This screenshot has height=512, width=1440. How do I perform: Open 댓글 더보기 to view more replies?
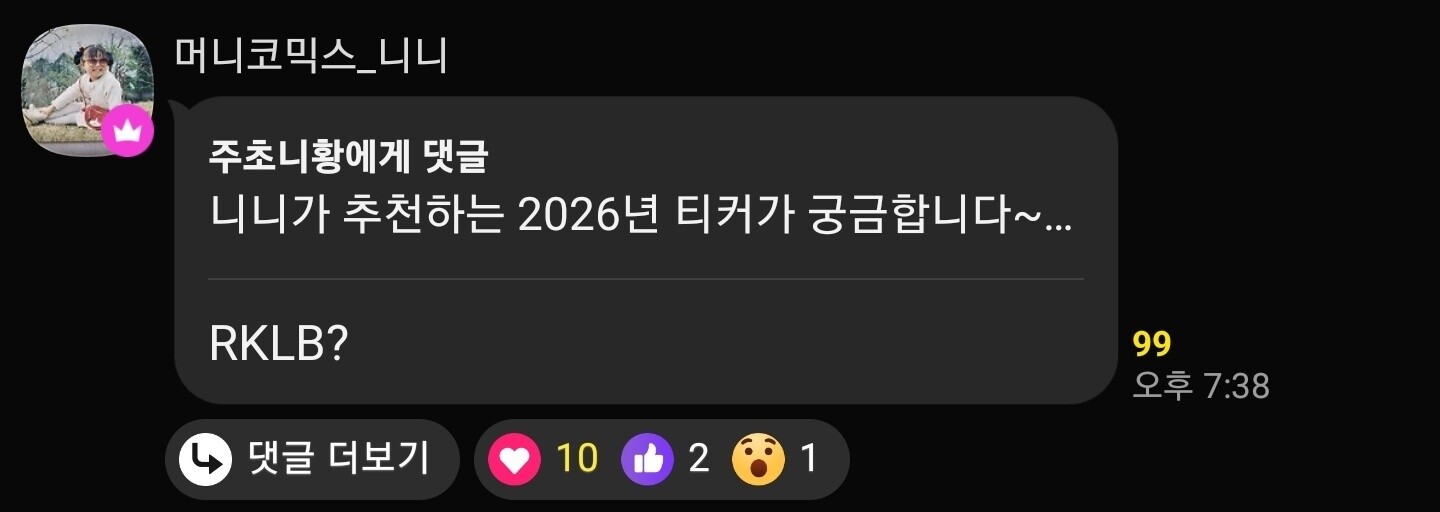311,459
